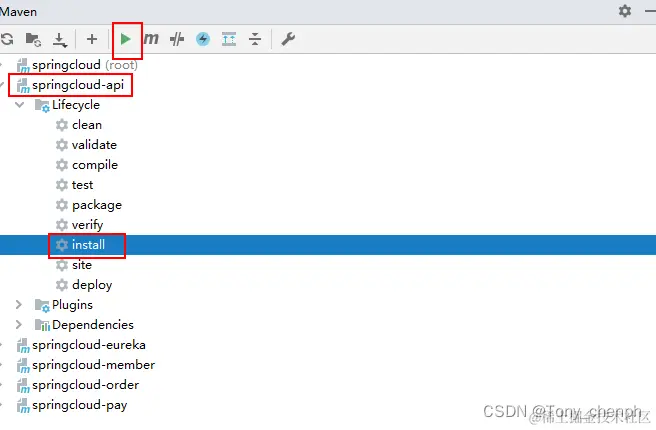
Task: Open Maven panel gear options
Action: pyautogui.click(x=625, y=10)
